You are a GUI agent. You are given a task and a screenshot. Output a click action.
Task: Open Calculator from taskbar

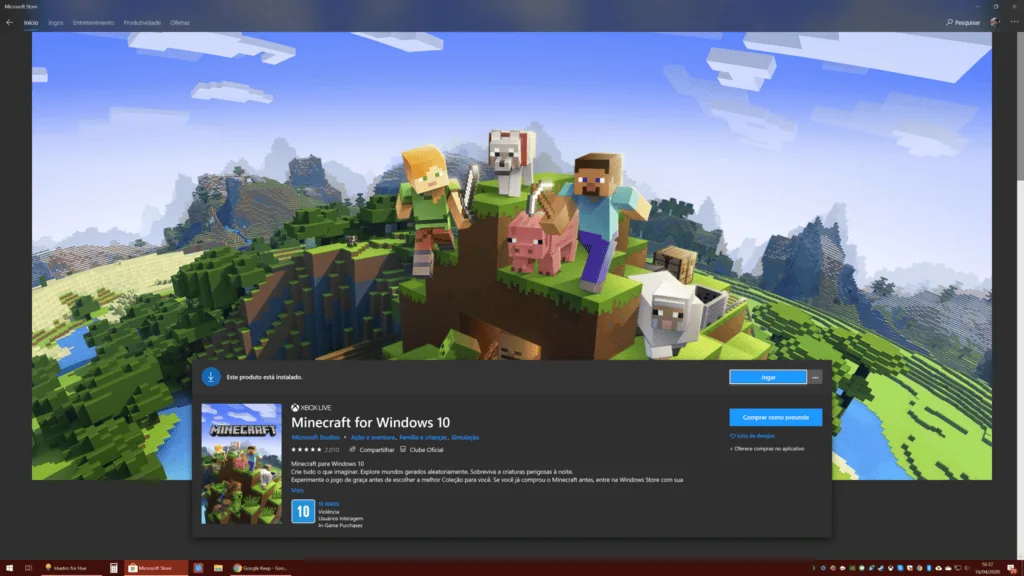coord(114,568)
